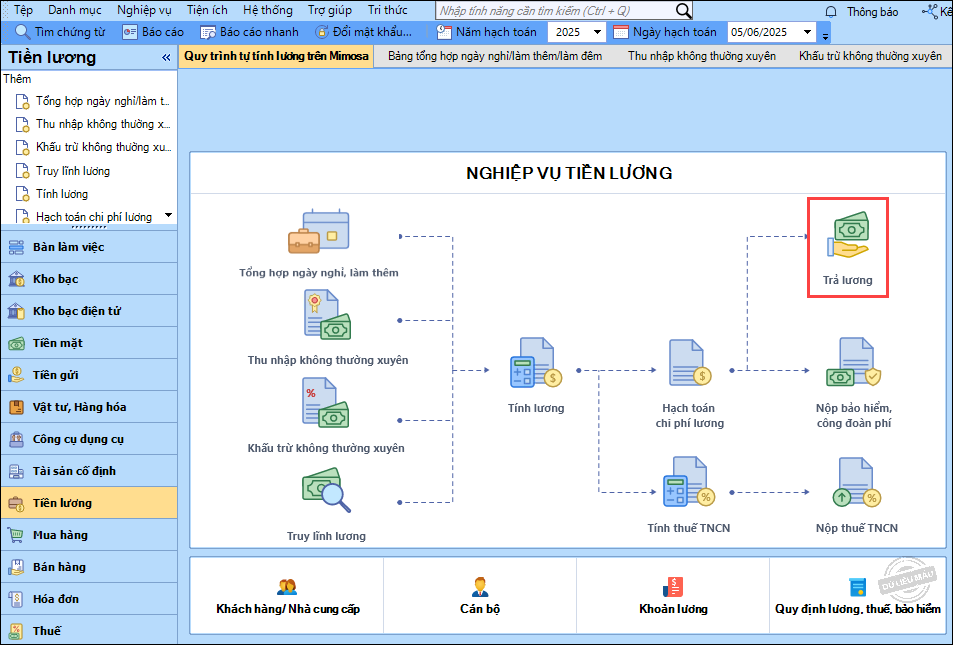Switch to Thu nhập không thường xuyên tab
The height and width of the screenshot is (645, 953).
pyautogui.click(x=701, y=57)
